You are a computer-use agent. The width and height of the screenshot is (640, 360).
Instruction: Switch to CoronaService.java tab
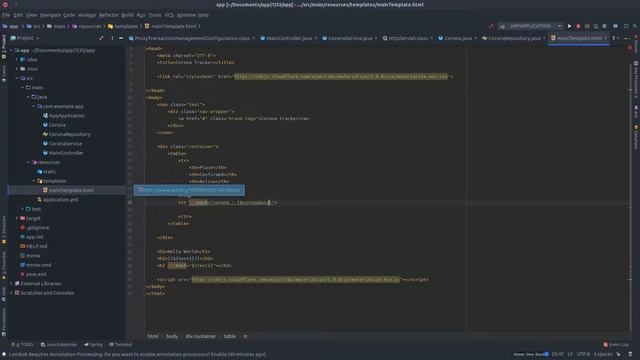tap(350, 38)
